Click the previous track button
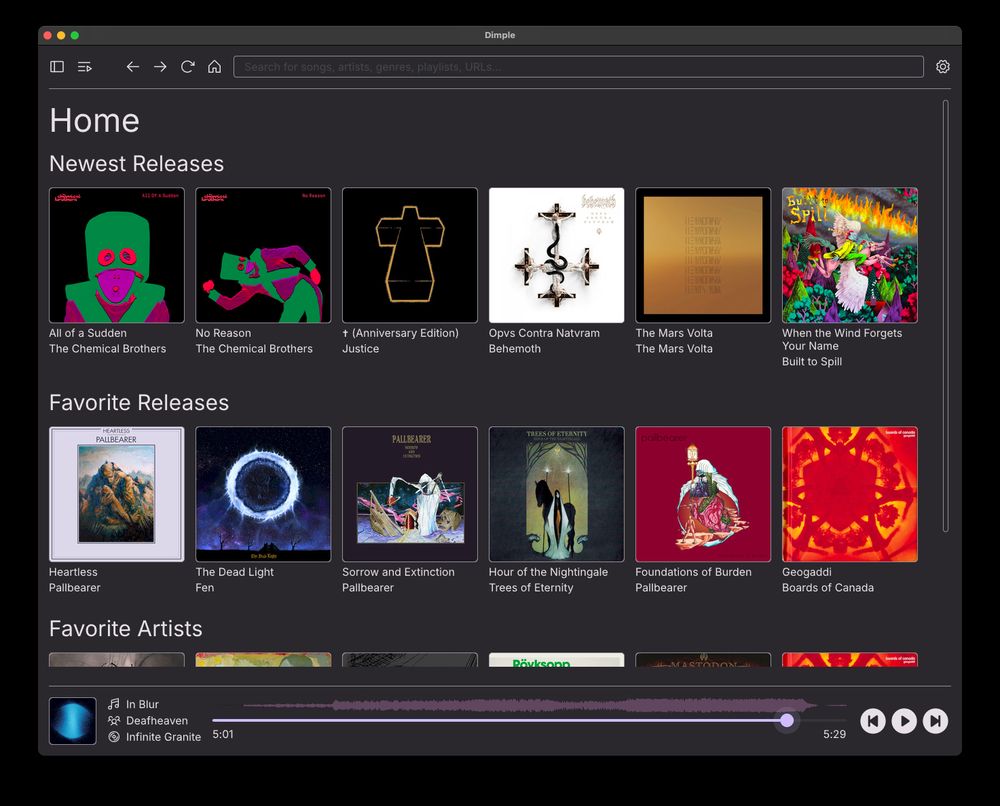This screenshot has width=1000, height=806. click(x=873, y=721)
